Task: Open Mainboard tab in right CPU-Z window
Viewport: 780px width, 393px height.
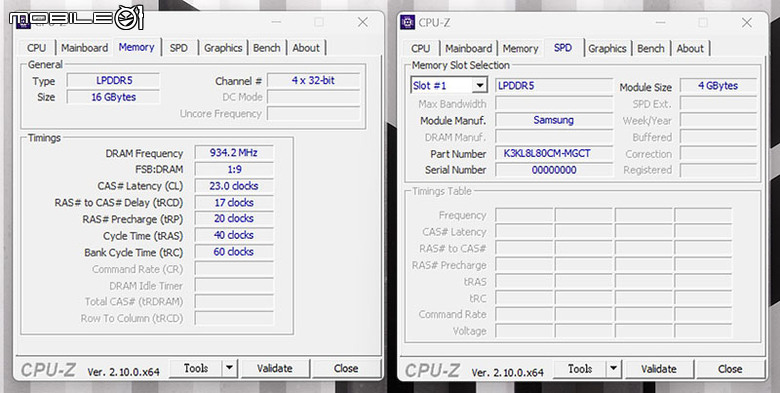Action: point(469,48)
